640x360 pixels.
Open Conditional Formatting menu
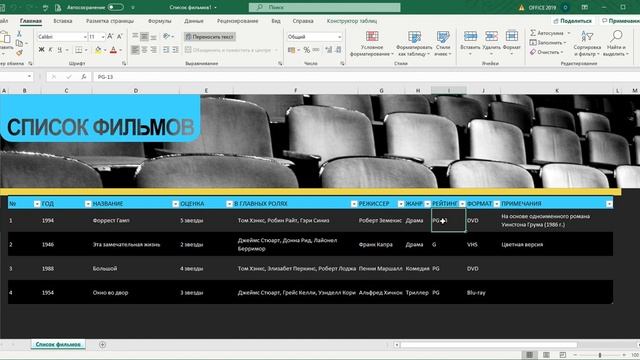pyautogui.click(x=371, y=43)
